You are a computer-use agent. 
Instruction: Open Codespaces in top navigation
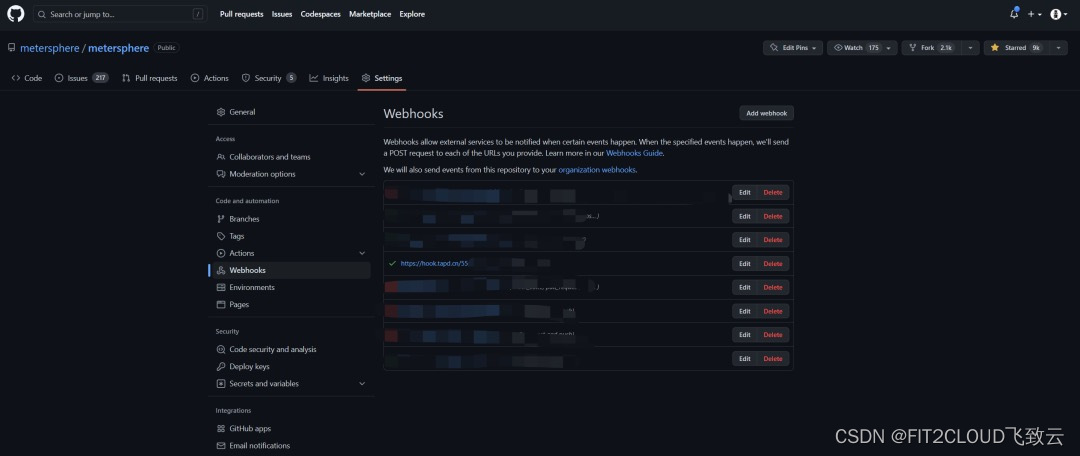[320, 14]
